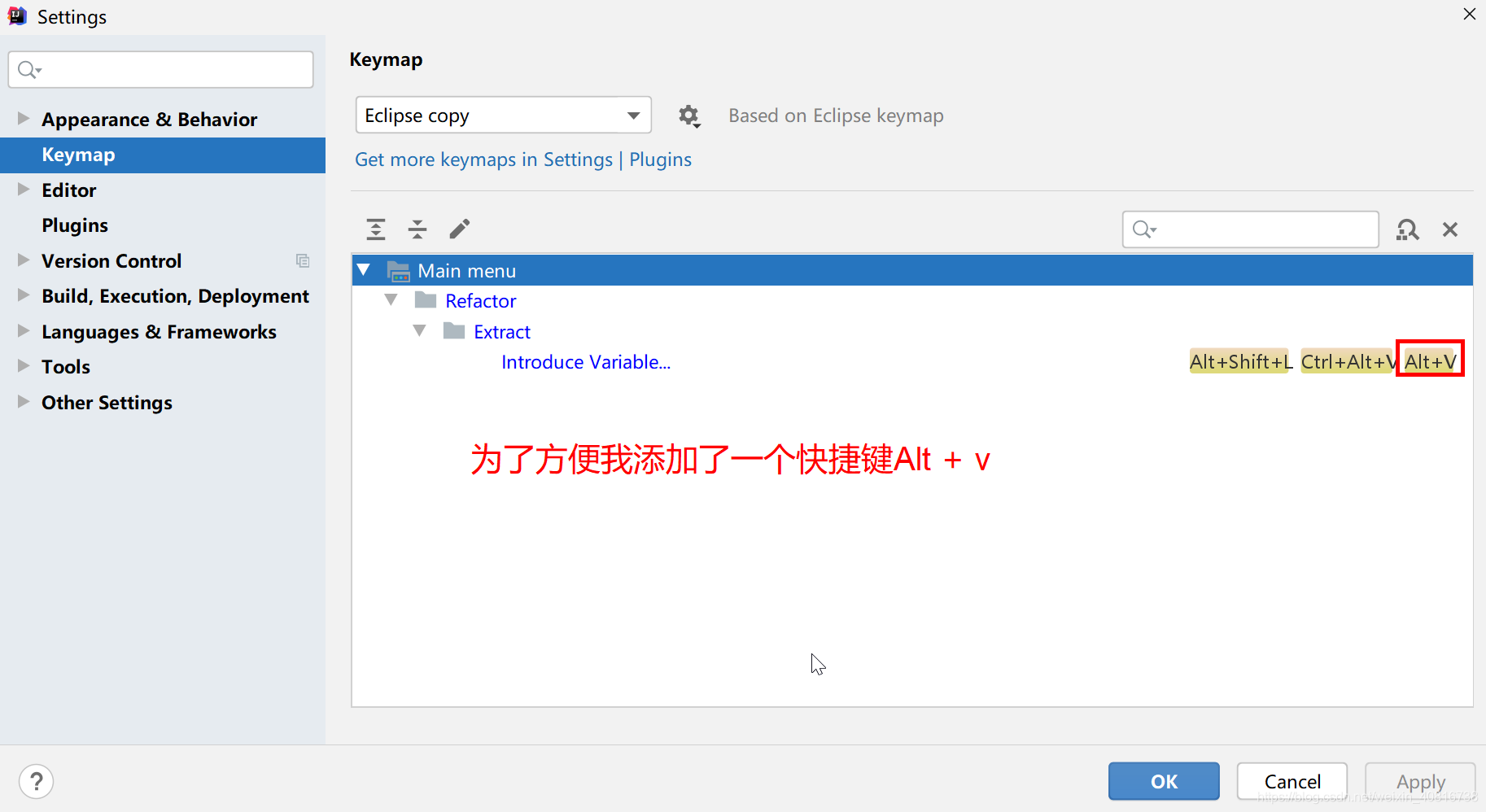
Task: Click magnifier icon in keymap action search
Action: pyautogui.click(x=1144, y=229)
